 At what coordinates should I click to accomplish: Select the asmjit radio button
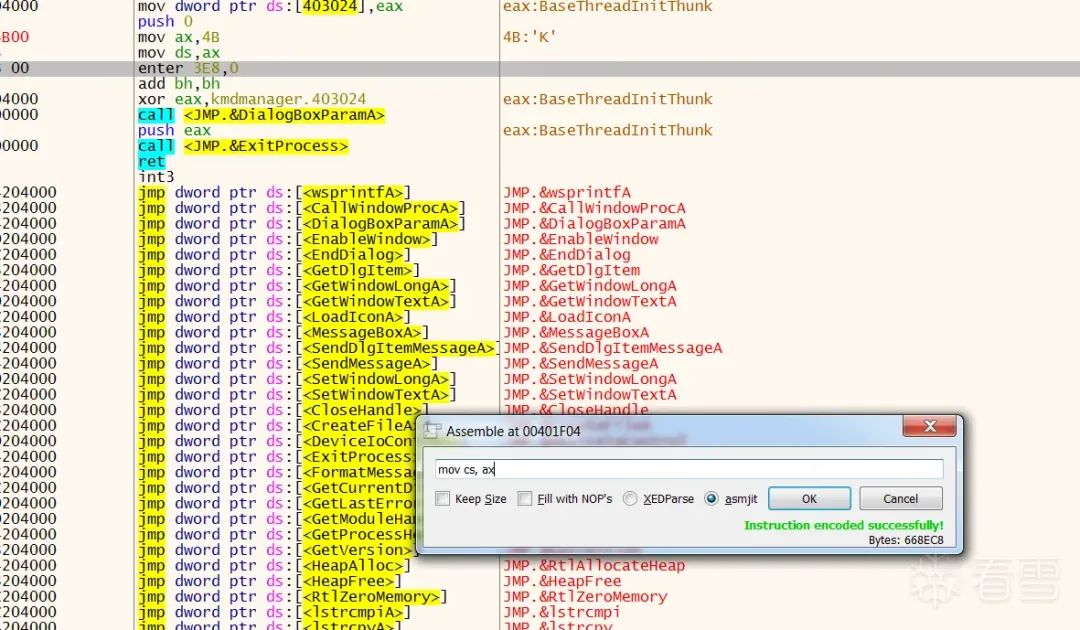pos(712,498)
